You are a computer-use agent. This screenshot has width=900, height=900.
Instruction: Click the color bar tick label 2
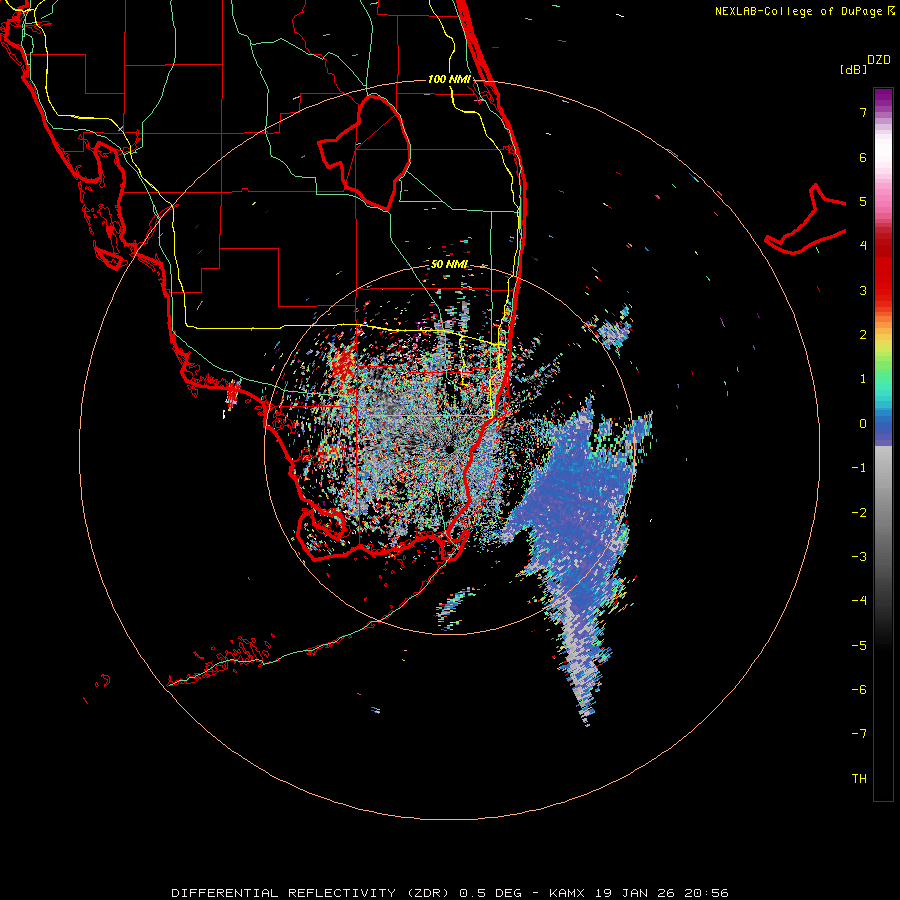[x=863, y=335]
